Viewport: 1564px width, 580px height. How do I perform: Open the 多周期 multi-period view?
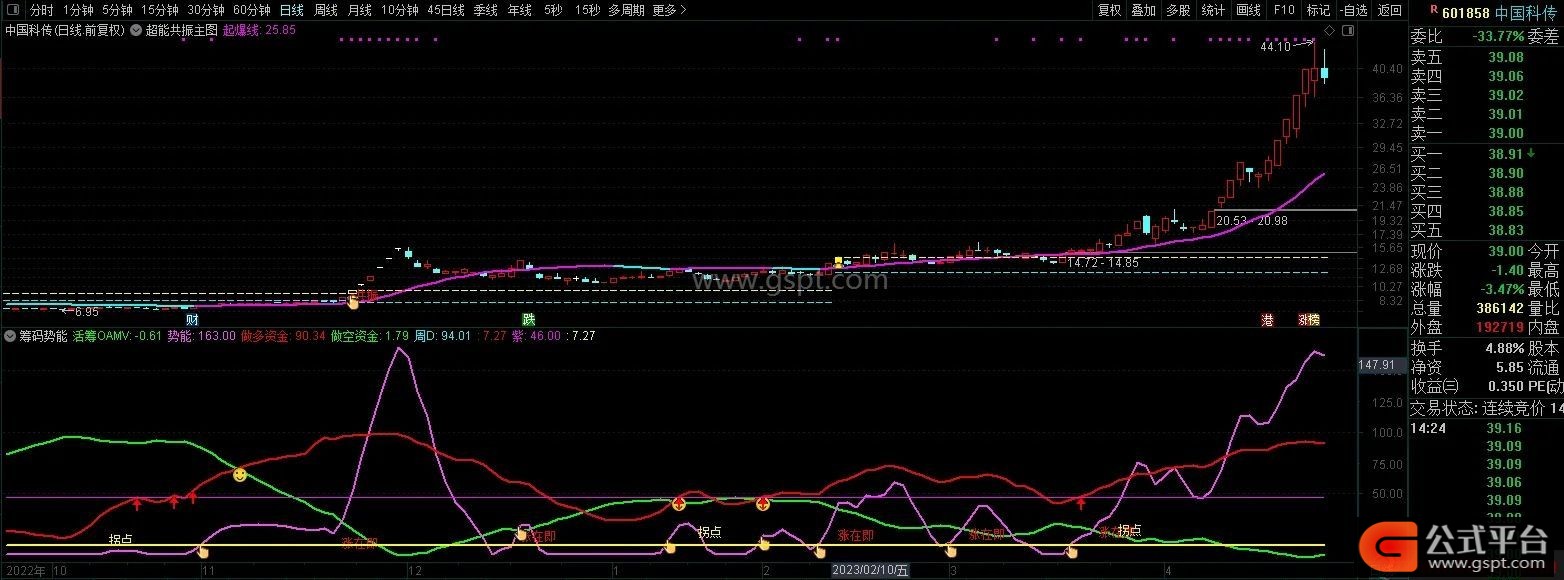tap(626, 11)
